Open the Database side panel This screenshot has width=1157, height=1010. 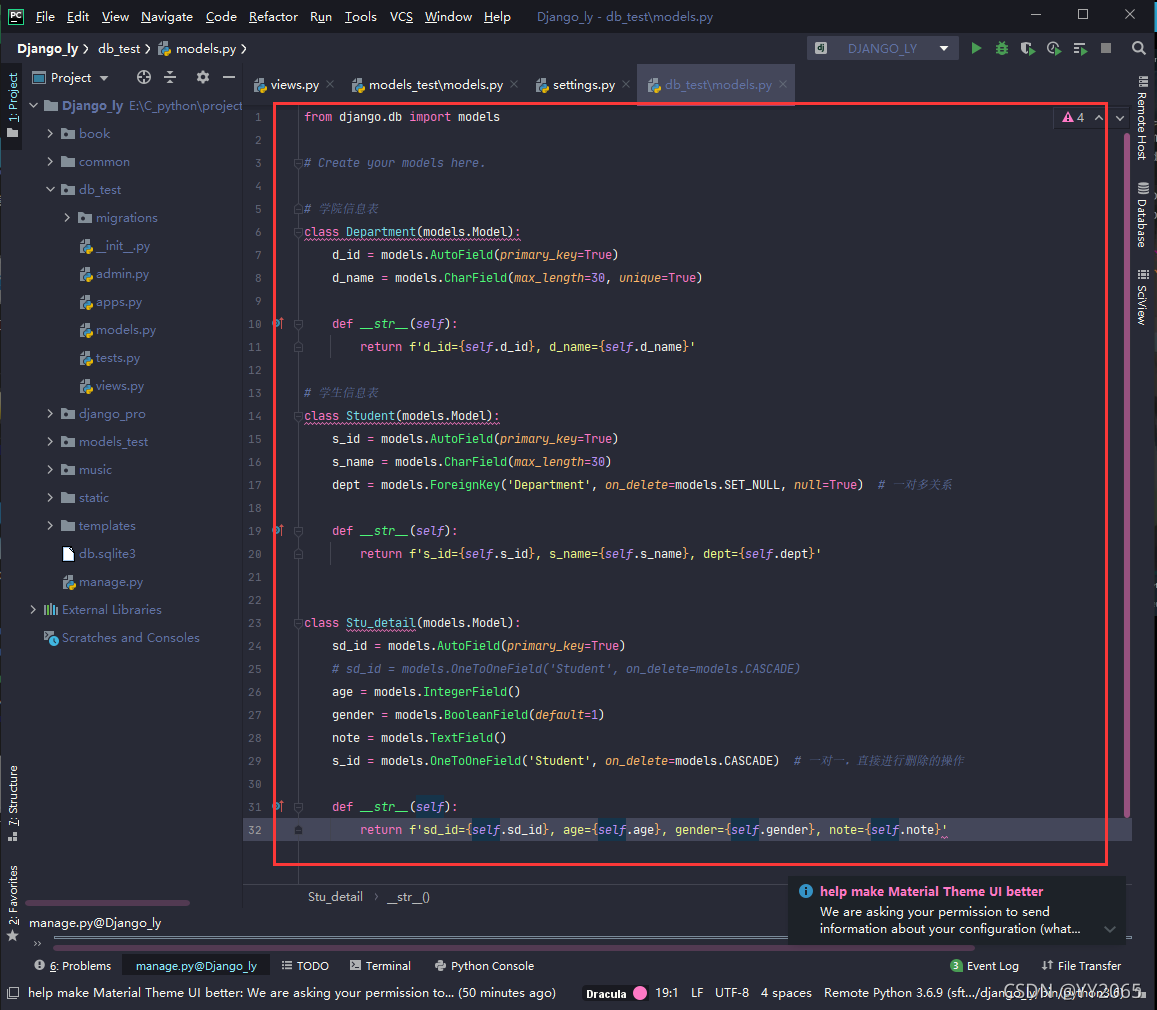1142,215
